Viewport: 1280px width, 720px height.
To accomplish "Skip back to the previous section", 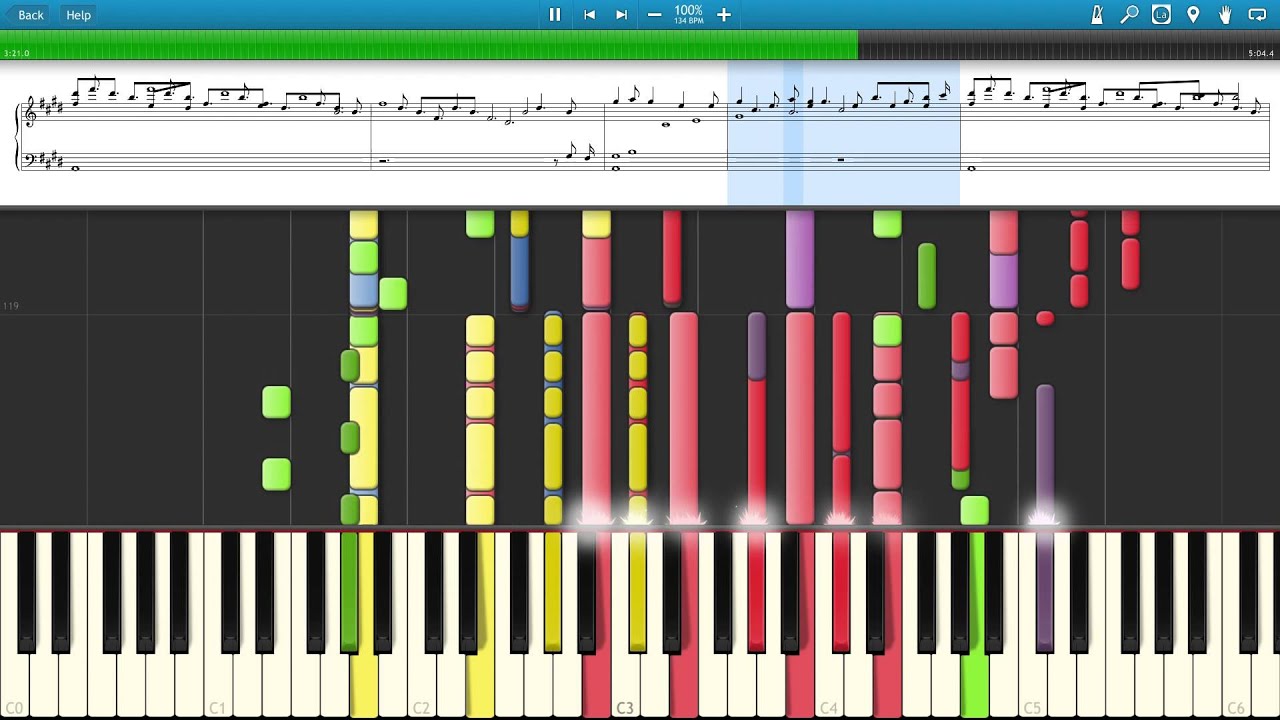I will tap(589, 15).
